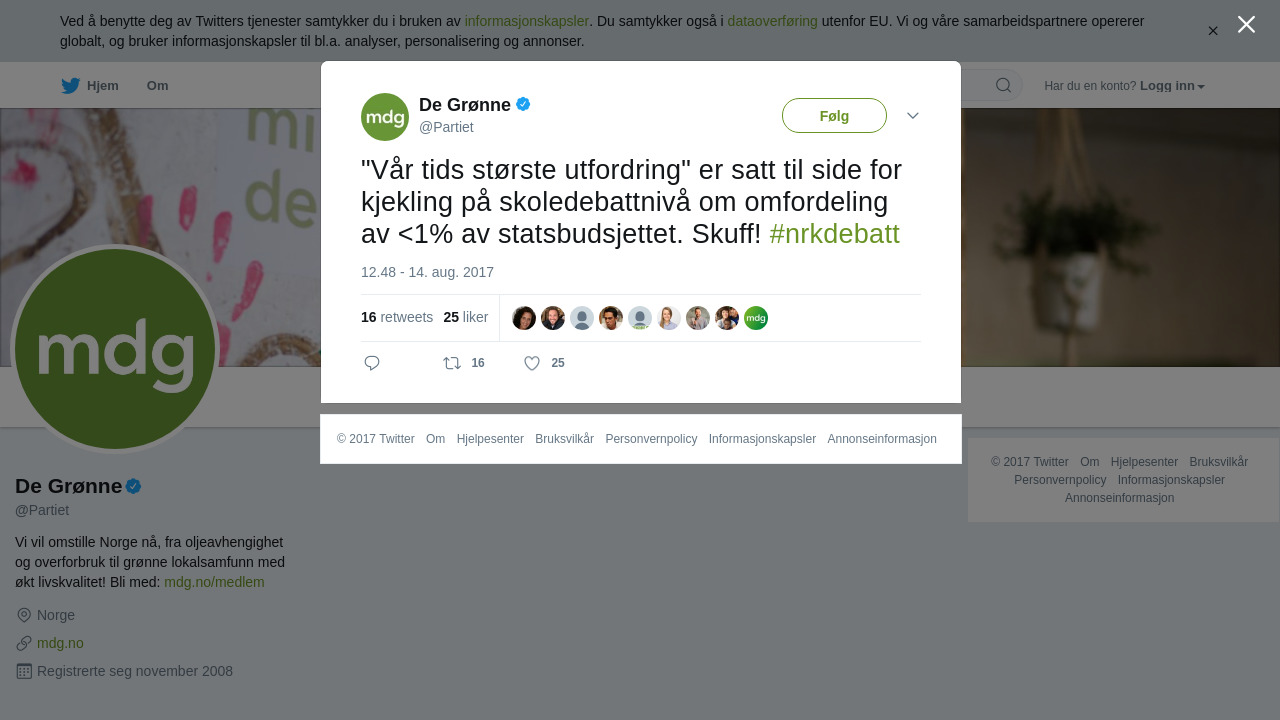Open the mdg avatar in tweet header
This screenshot has height=720, width=1280.
coord(385,117)
